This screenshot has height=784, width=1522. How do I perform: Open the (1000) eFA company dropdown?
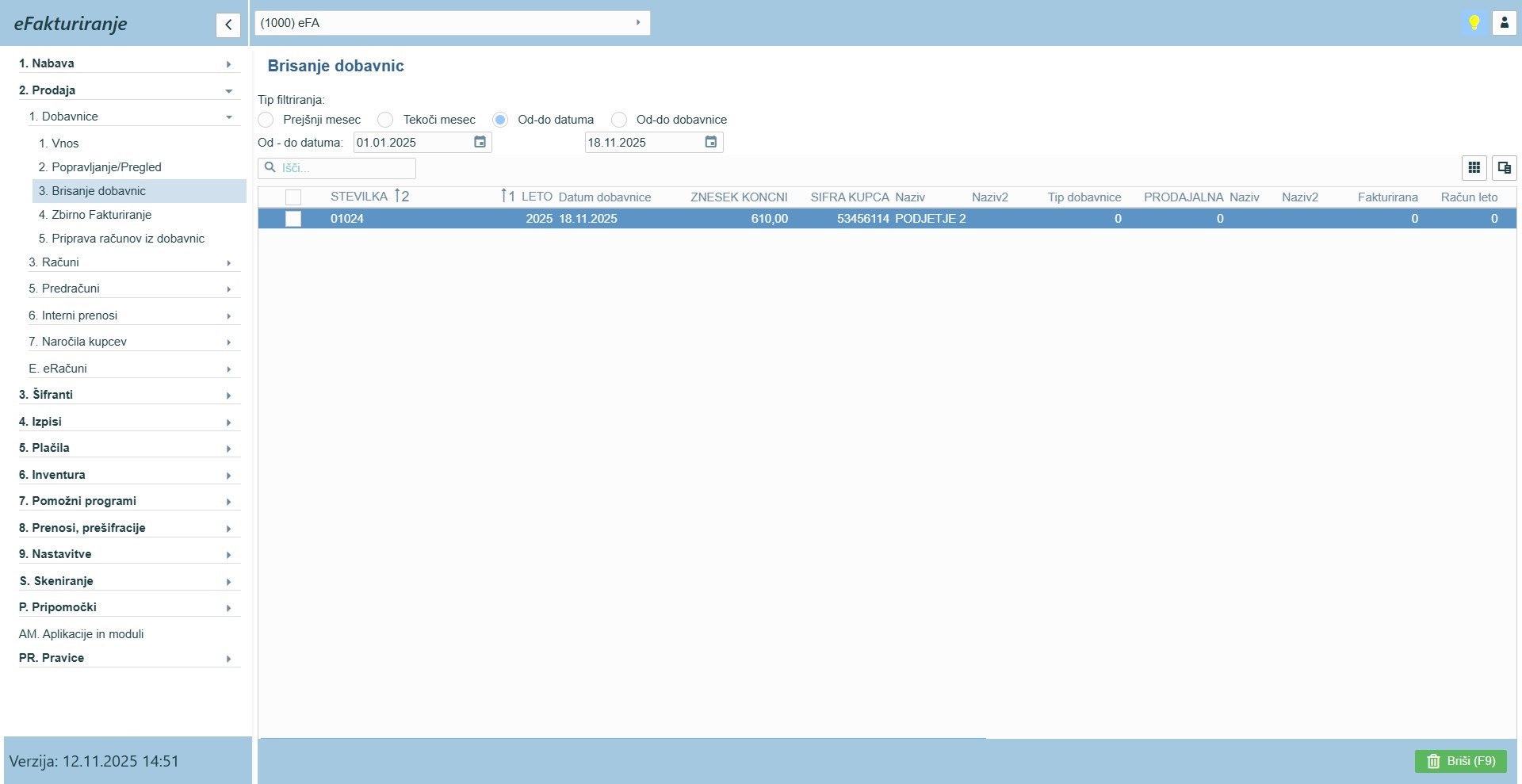[452, 23]
